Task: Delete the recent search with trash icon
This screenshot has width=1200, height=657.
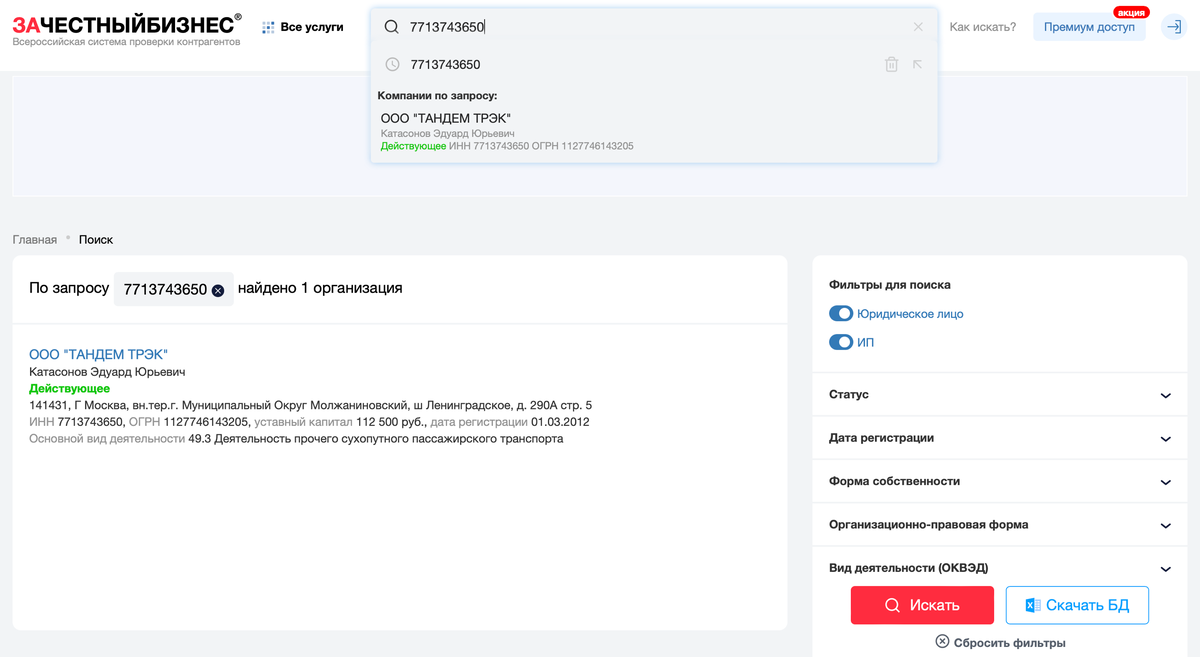Action: 891,64
